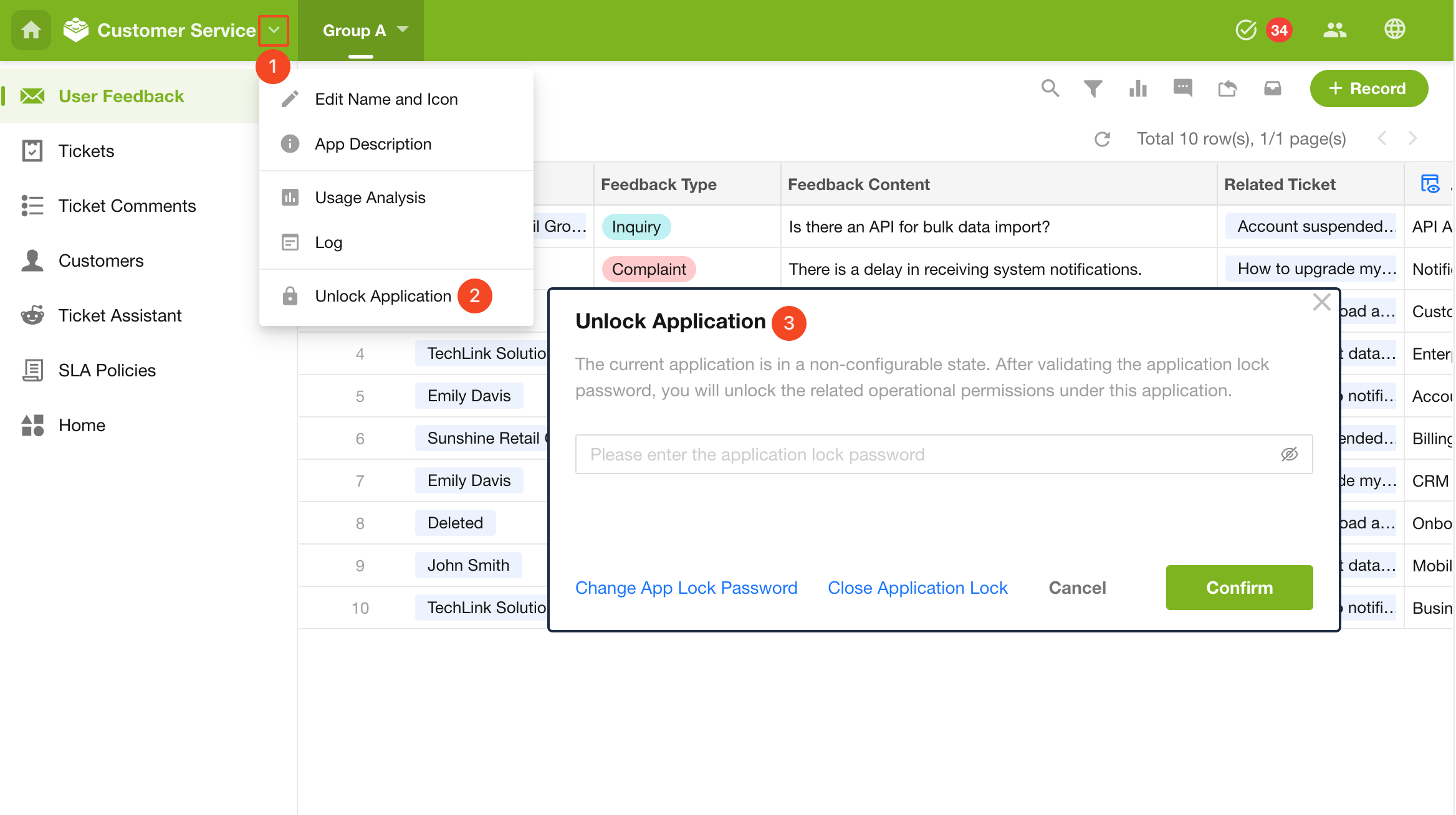Image resolution: width=1456 pixels, height=815 pixels.
Task: Go to next page arrow
Action: pos(1412,138)
